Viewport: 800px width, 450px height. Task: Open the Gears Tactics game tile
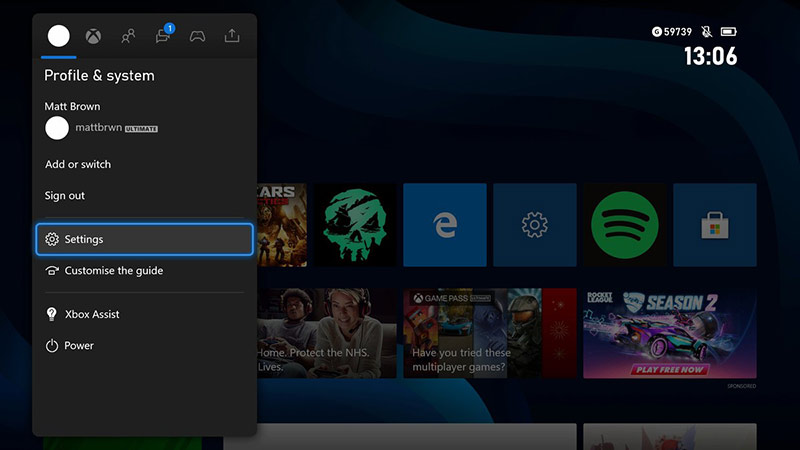coord(282,225)
